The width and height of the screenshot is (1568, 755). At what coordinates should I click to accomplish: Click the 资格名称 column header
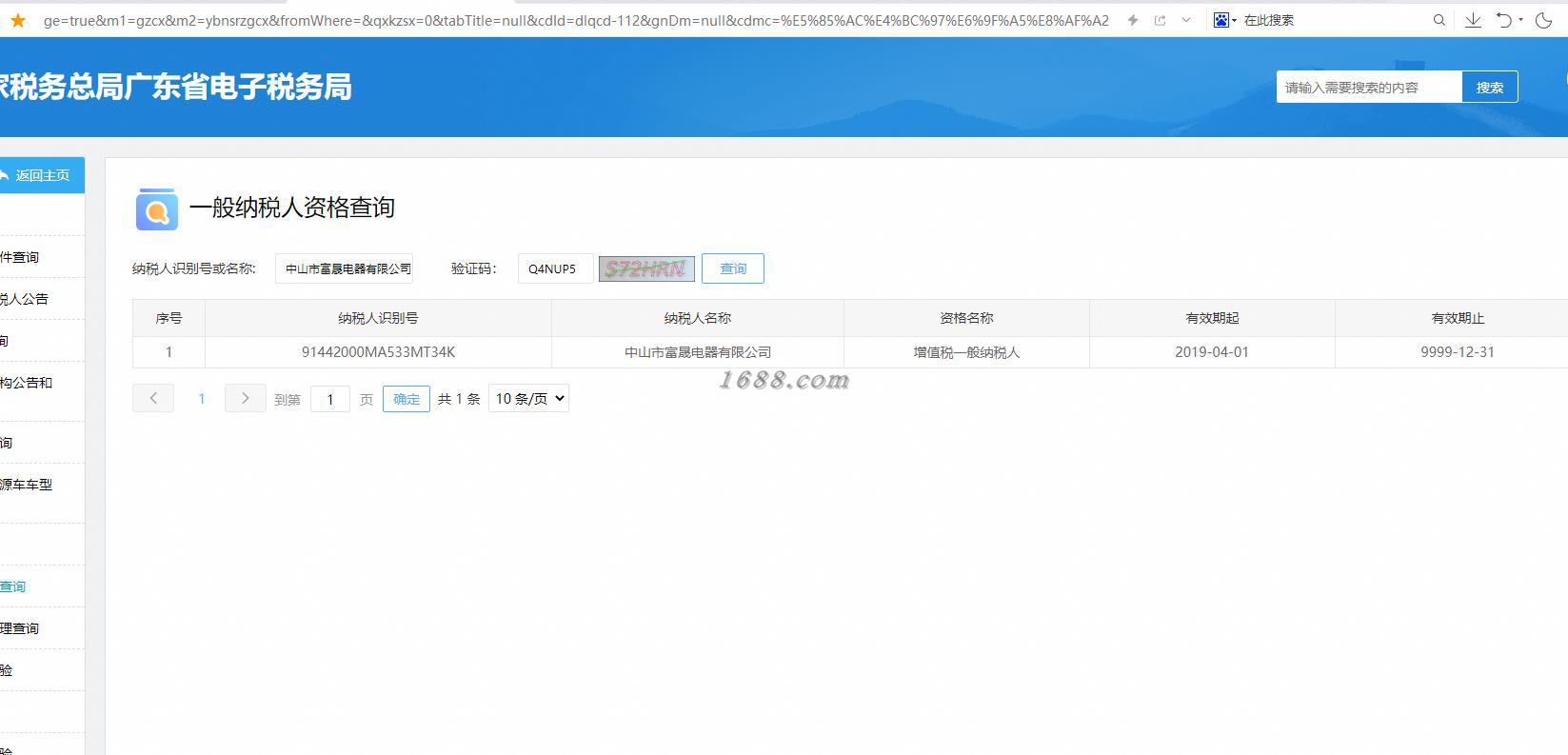coord(966,318)
